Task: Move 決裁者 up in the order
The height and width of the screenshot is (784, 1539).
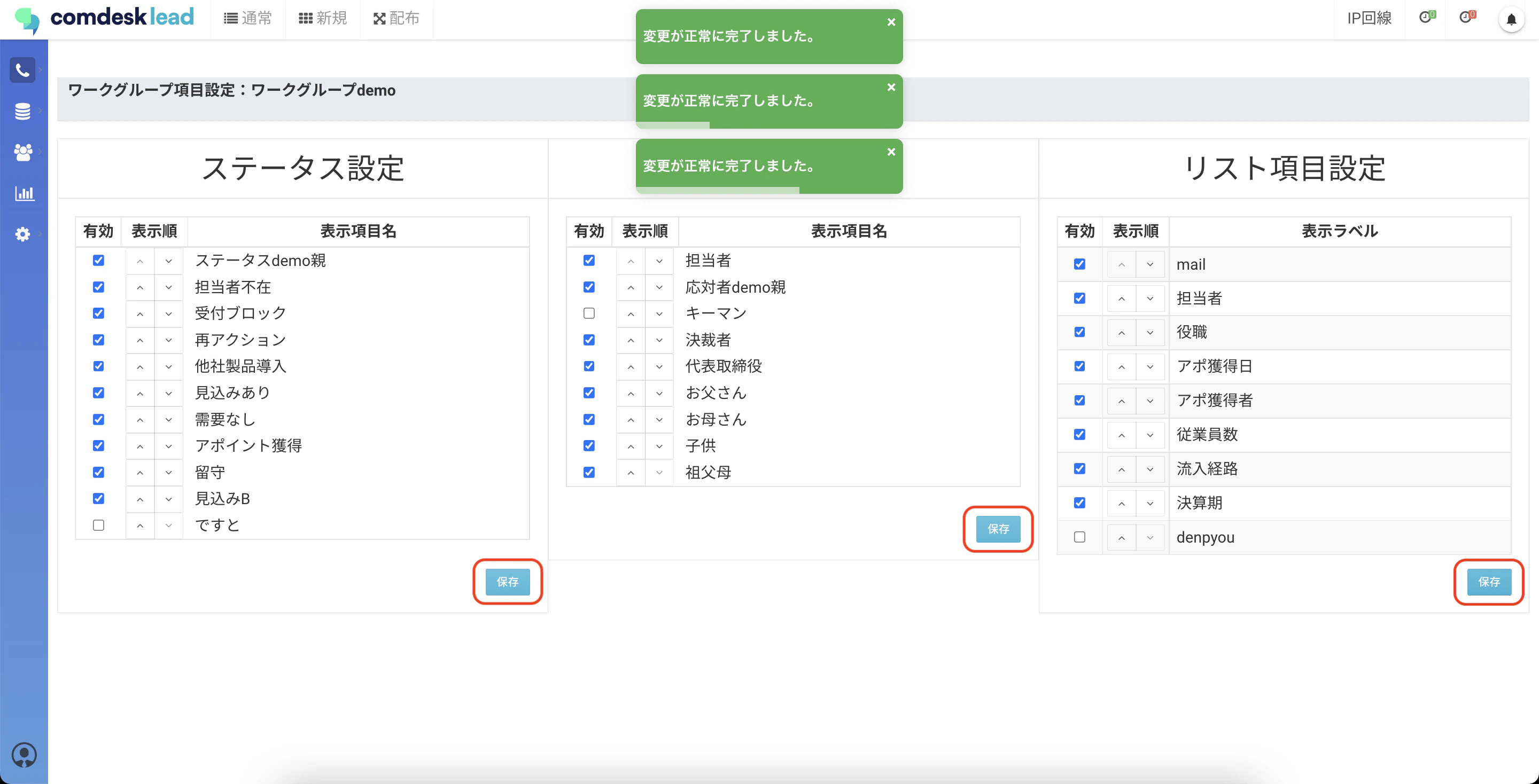Action: coord(631,340)
